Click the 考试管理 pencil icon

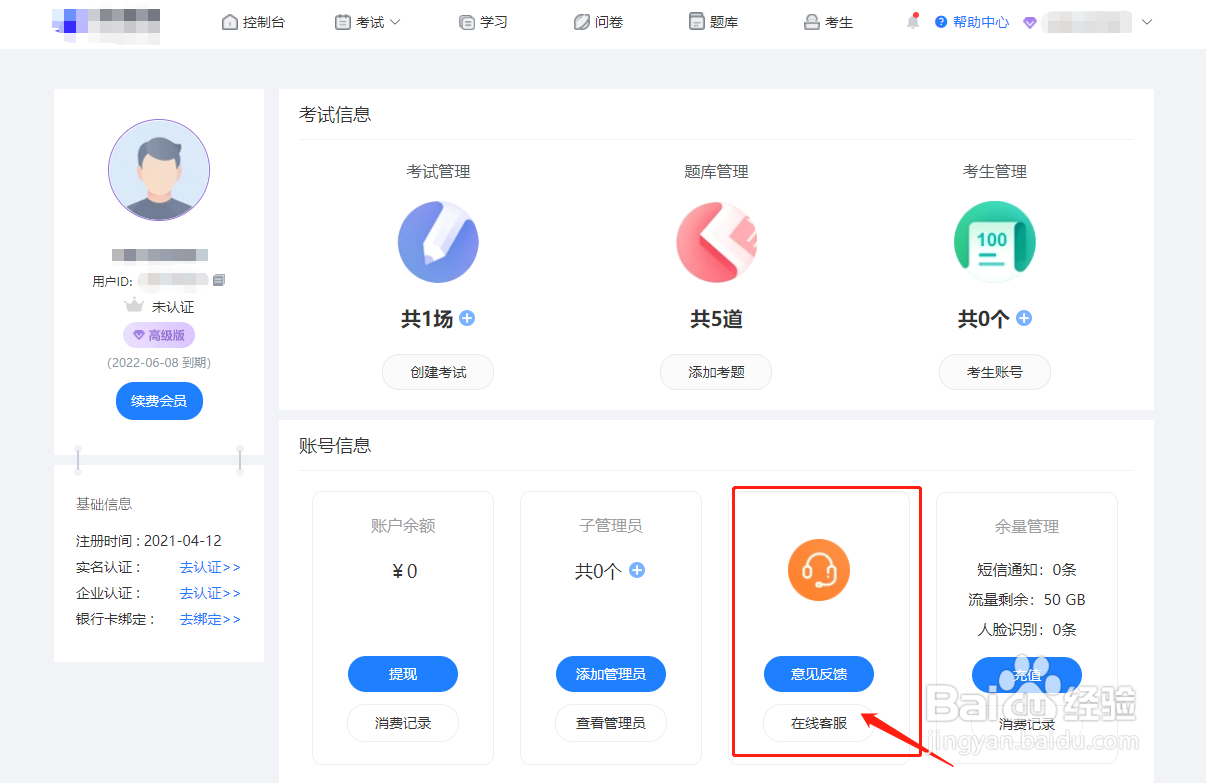coord(438,242)
